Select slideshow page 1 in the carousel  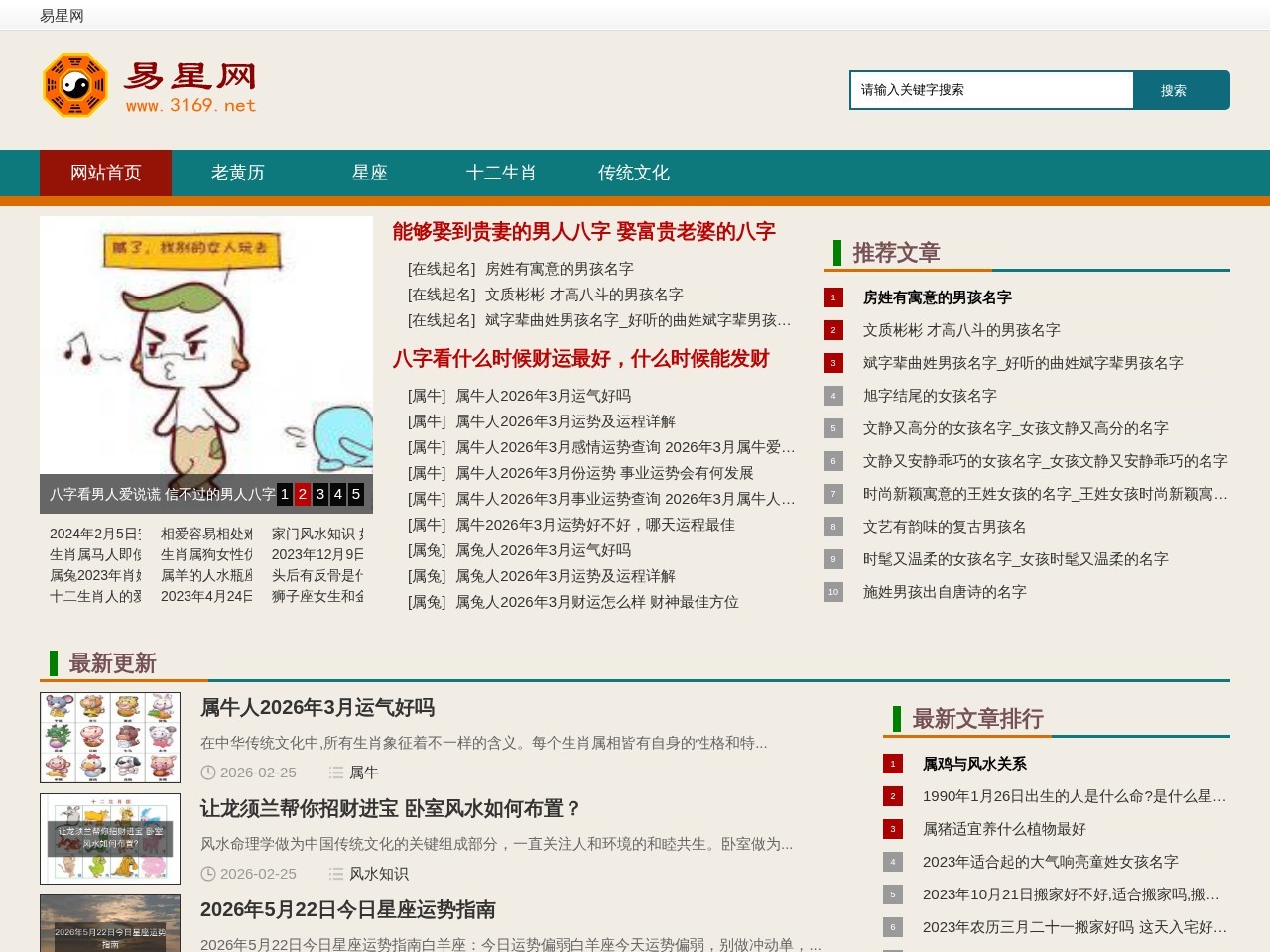tap(284, 494)
